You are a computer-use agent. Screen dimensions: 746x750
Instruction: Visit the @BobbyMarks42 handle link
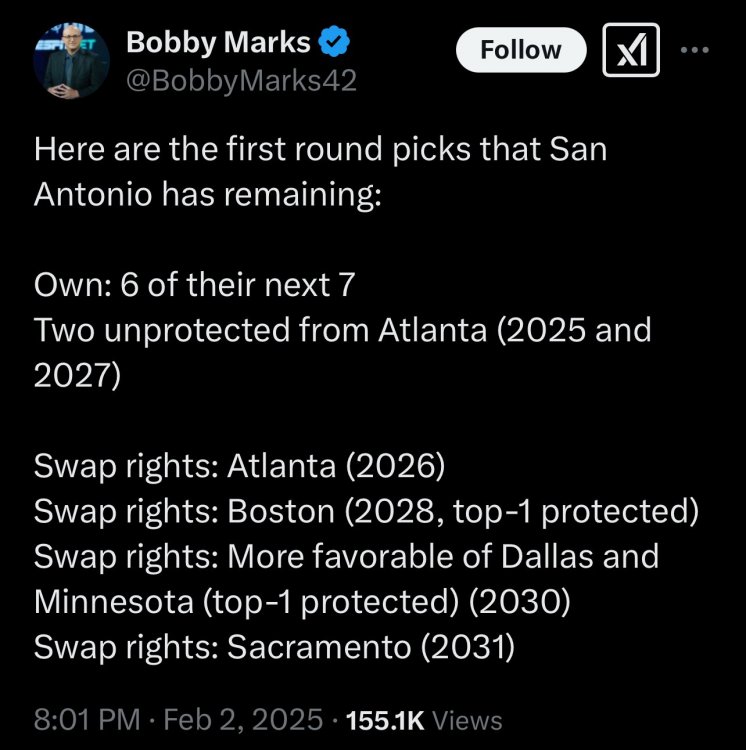[x=241, y=81]
